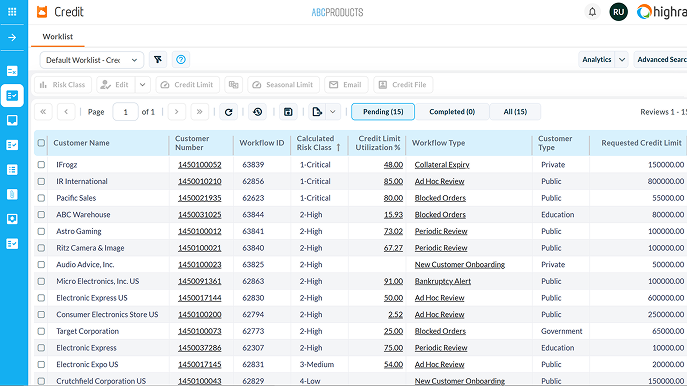Open the fourth sidebar module icon
This screenshot has width=687, height=386.
click(12, 145)
